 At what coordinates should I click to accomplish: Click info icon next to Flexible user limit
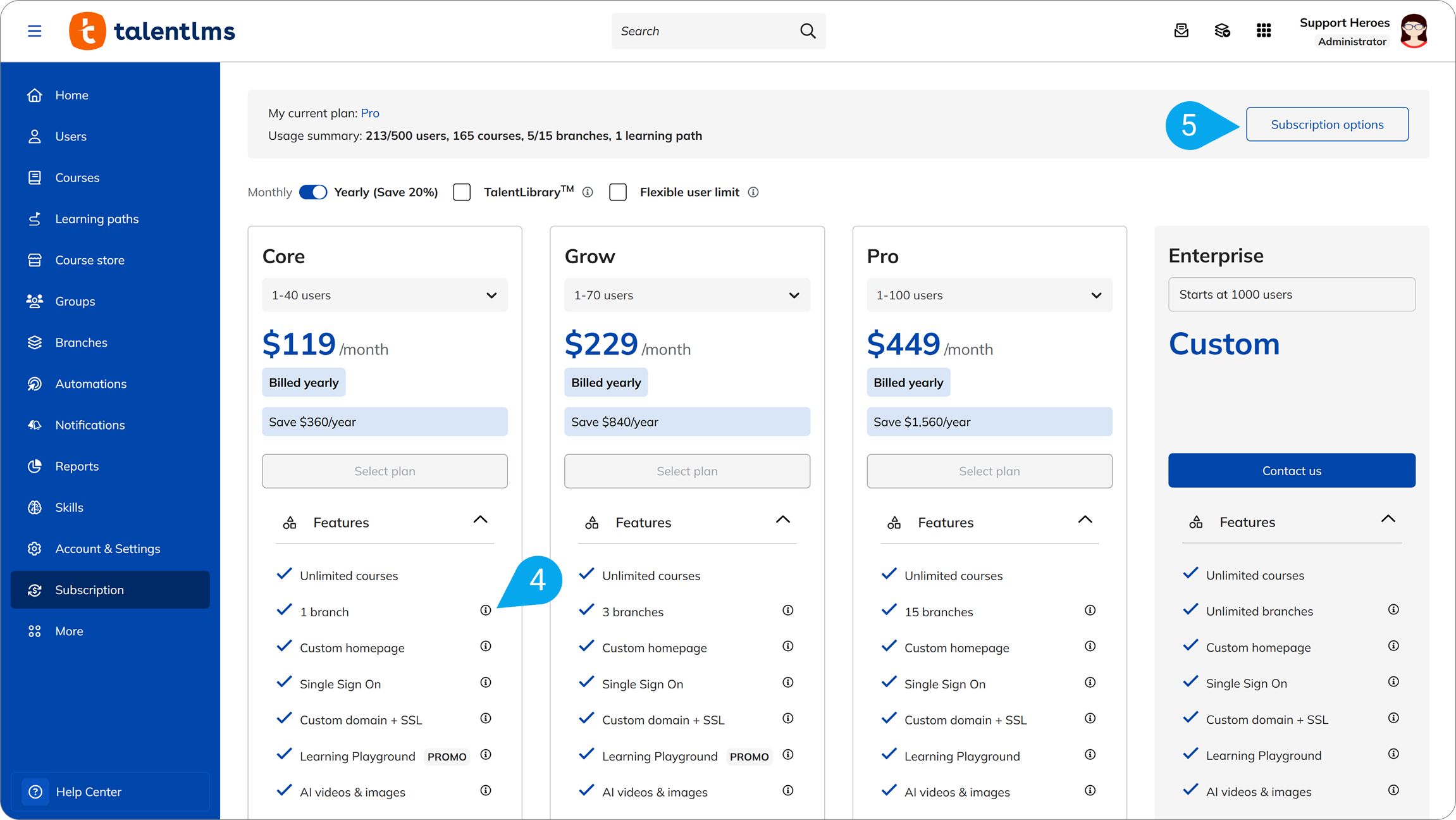pos(753,192)
